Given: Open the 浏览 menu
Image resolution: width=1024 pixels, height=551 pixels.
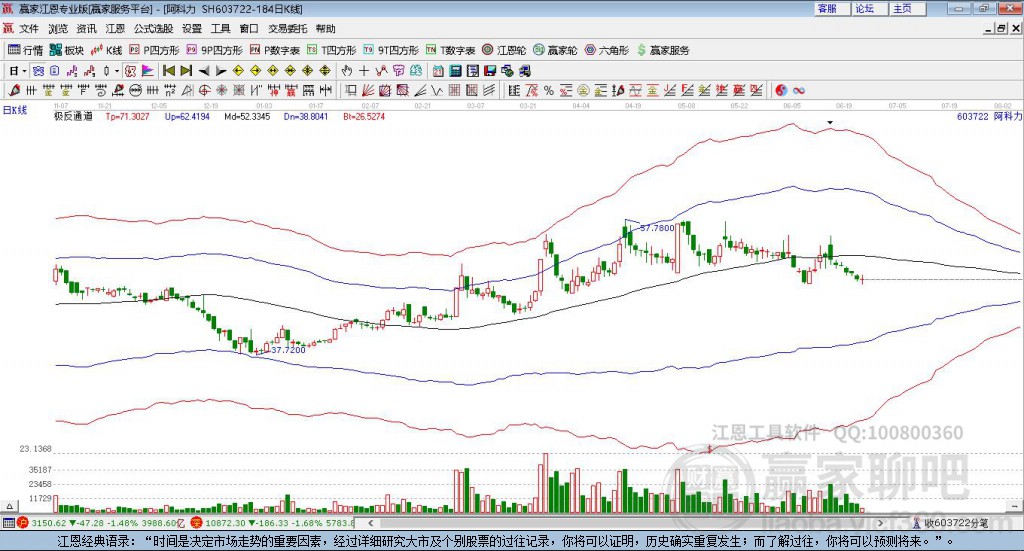Looking at the screenshot, I should pos(57,29).
